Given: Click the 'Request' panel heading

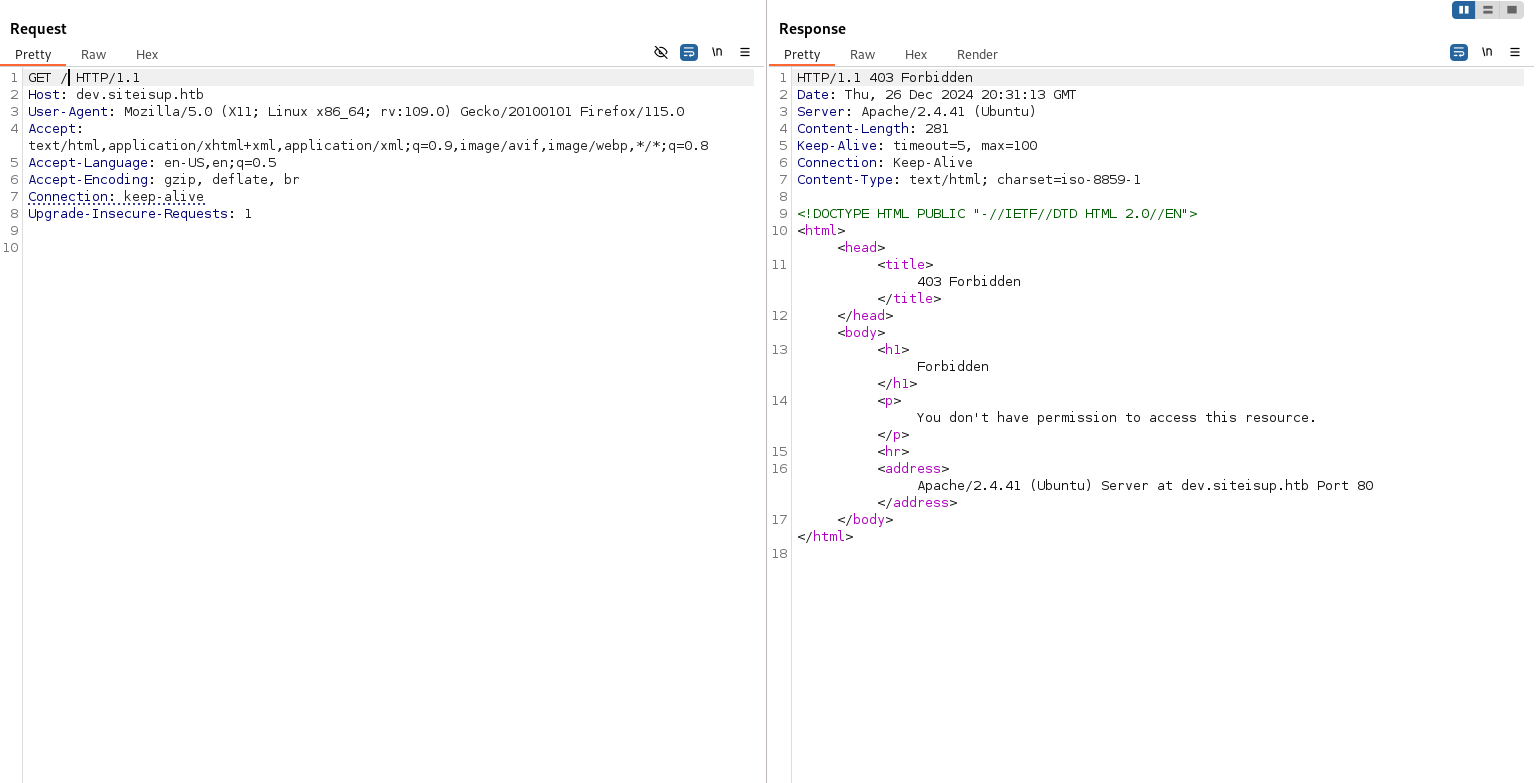Looking at the screenshot, I should (38, 29).
